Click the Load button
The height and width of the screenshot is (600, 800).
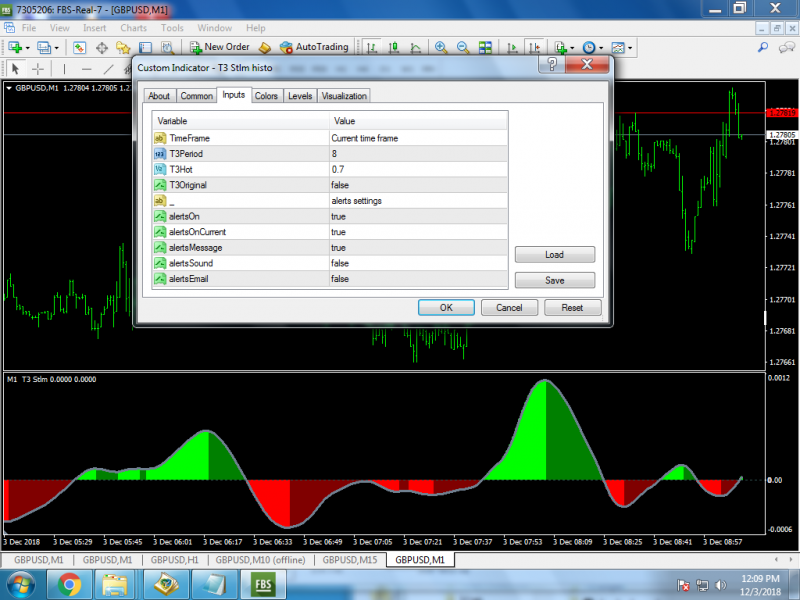point(555,255)
